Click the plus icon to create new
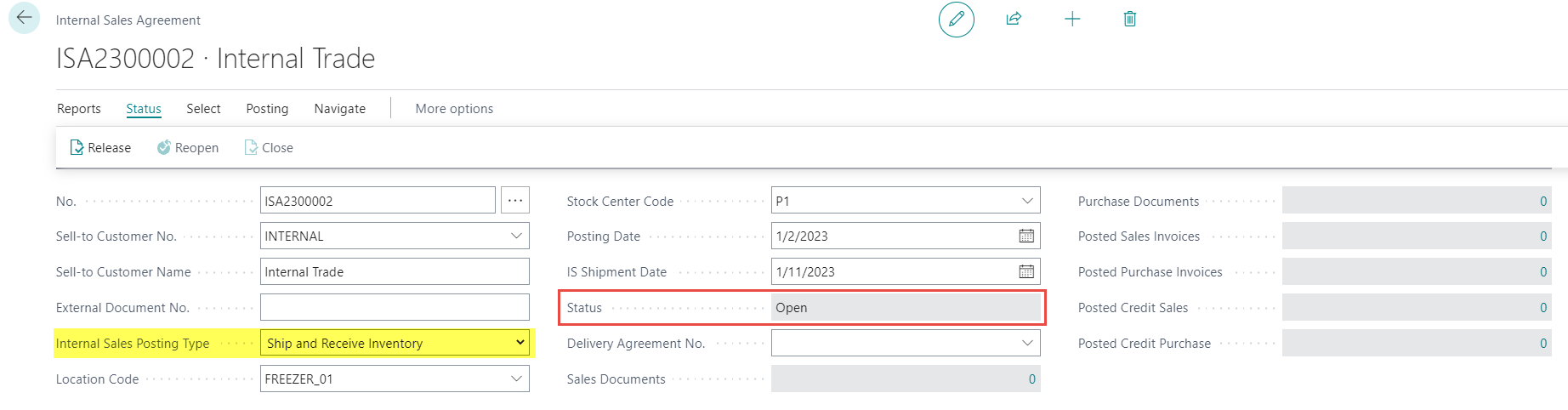The width and height of the screenshot is (1568, 410). pyautogui.click(x=1072, y=19)
